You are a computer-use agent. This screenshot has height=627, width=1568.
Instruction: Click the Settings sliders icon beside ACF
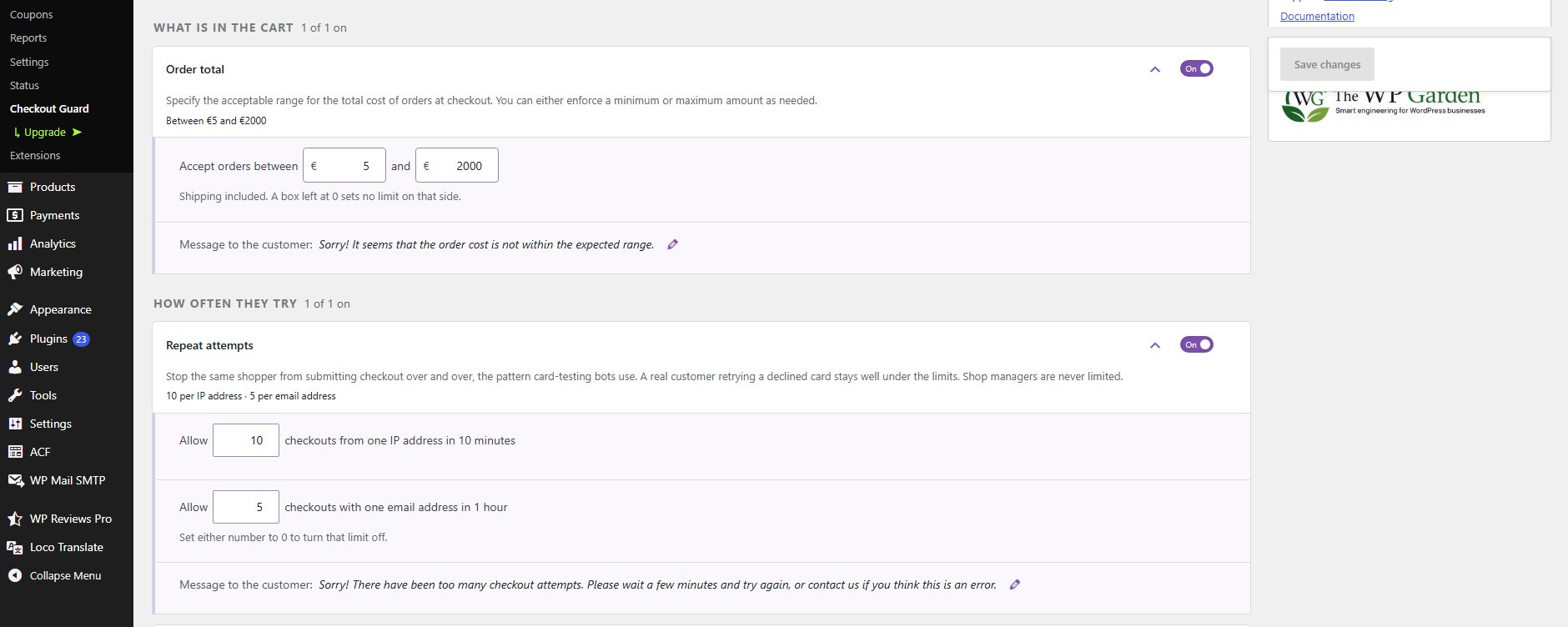pos(15,424)
